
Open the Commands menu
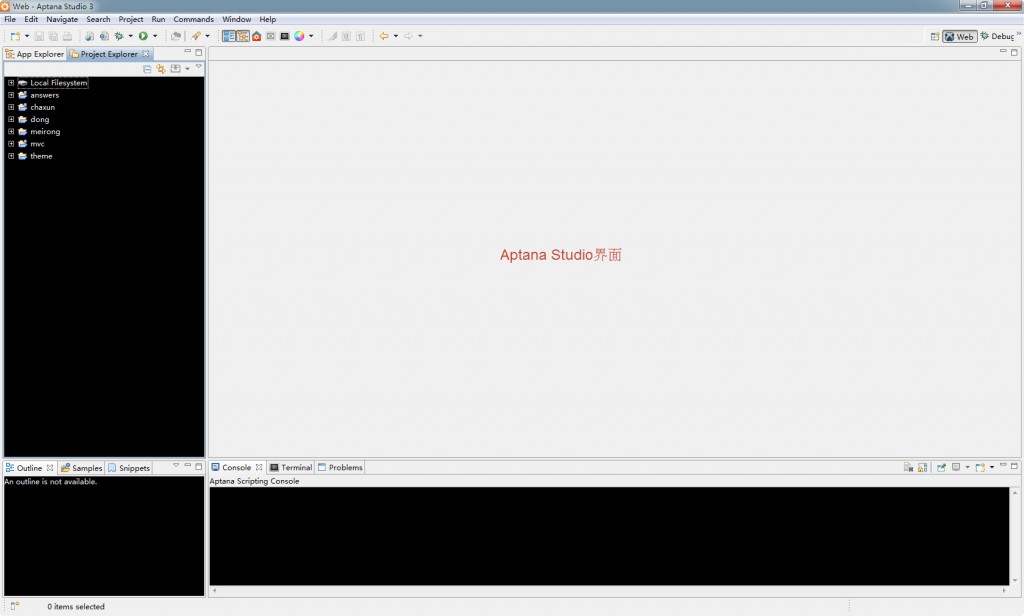(x=193, y=18)
